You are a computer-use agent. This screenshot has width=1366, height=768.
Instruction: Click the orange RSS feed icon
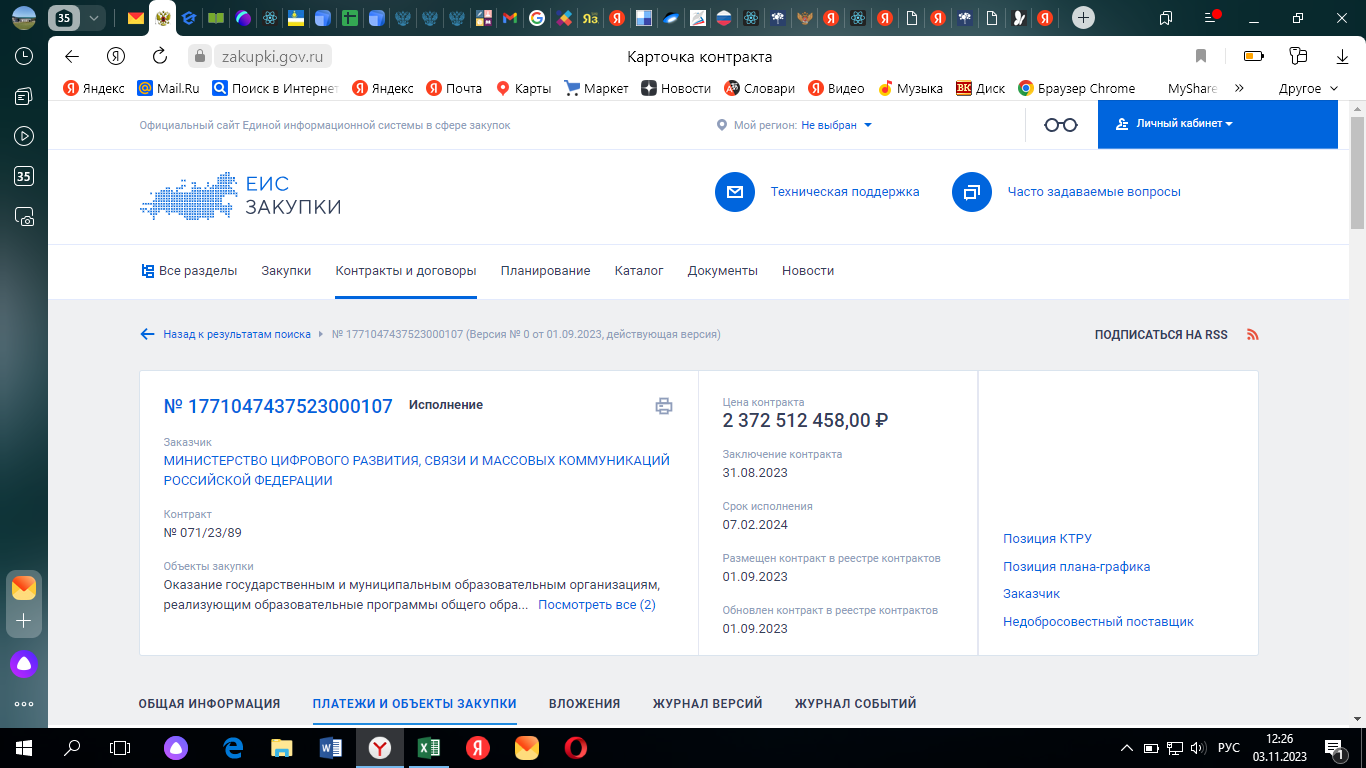click(1253, 335)
